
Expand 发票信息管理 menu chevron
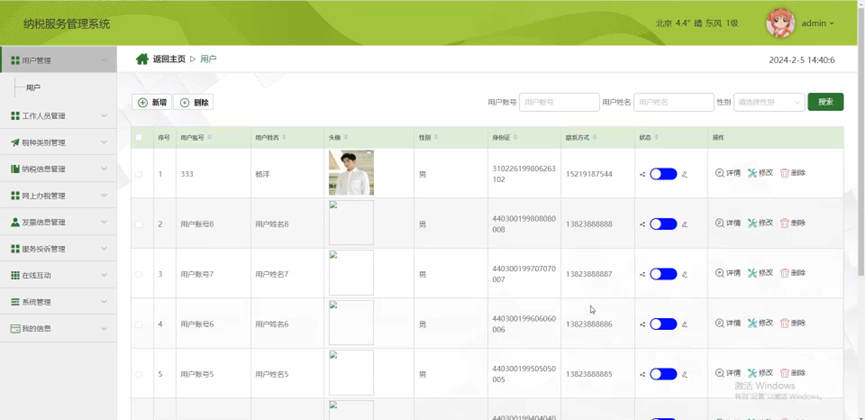tap(104, 222)
